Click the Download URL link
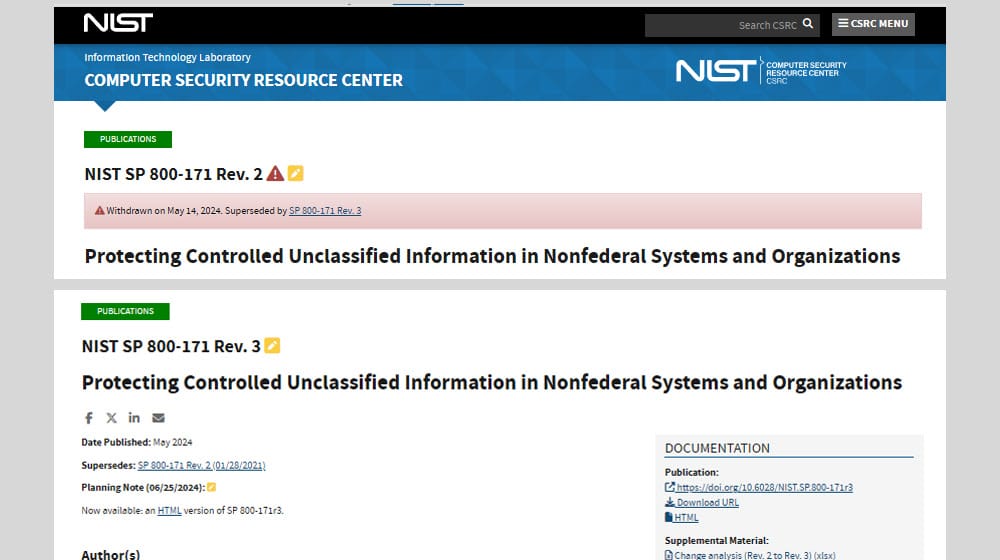1000x560 pixels. pyautogui.click(x=707, y=503)
